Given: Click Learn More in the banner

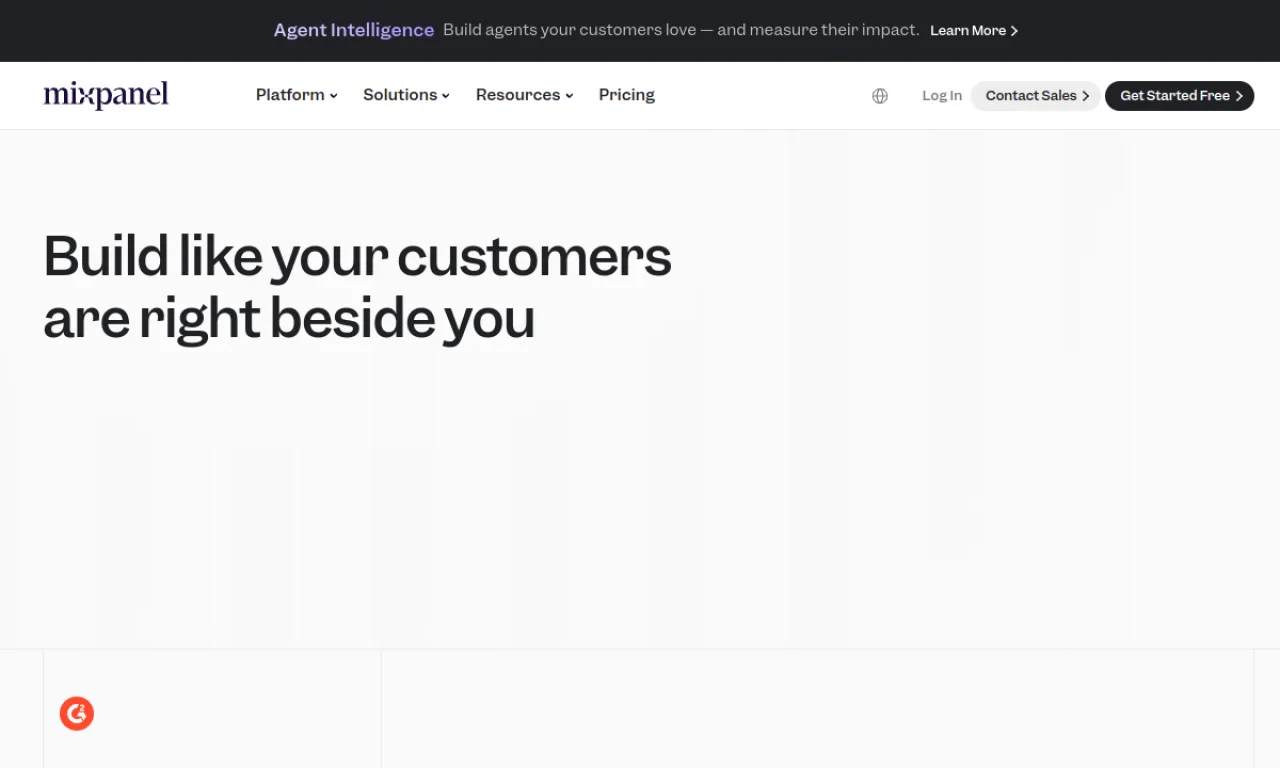Looking at the screenshot, I should point(974,31).
